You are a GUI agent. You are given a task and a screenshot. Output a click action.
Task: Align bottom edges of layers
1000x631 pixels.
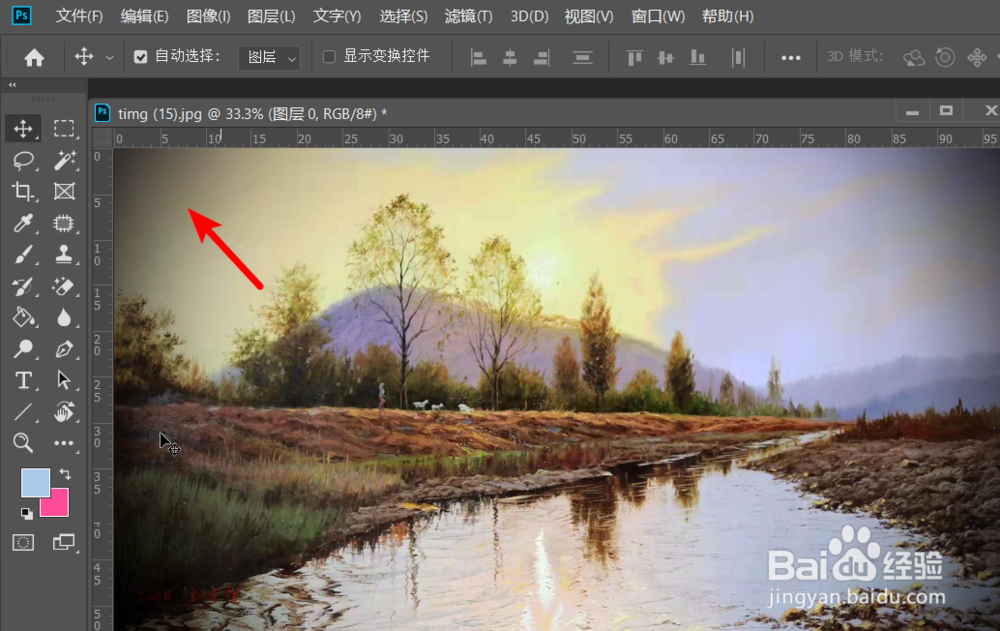(x=697, y=58)
